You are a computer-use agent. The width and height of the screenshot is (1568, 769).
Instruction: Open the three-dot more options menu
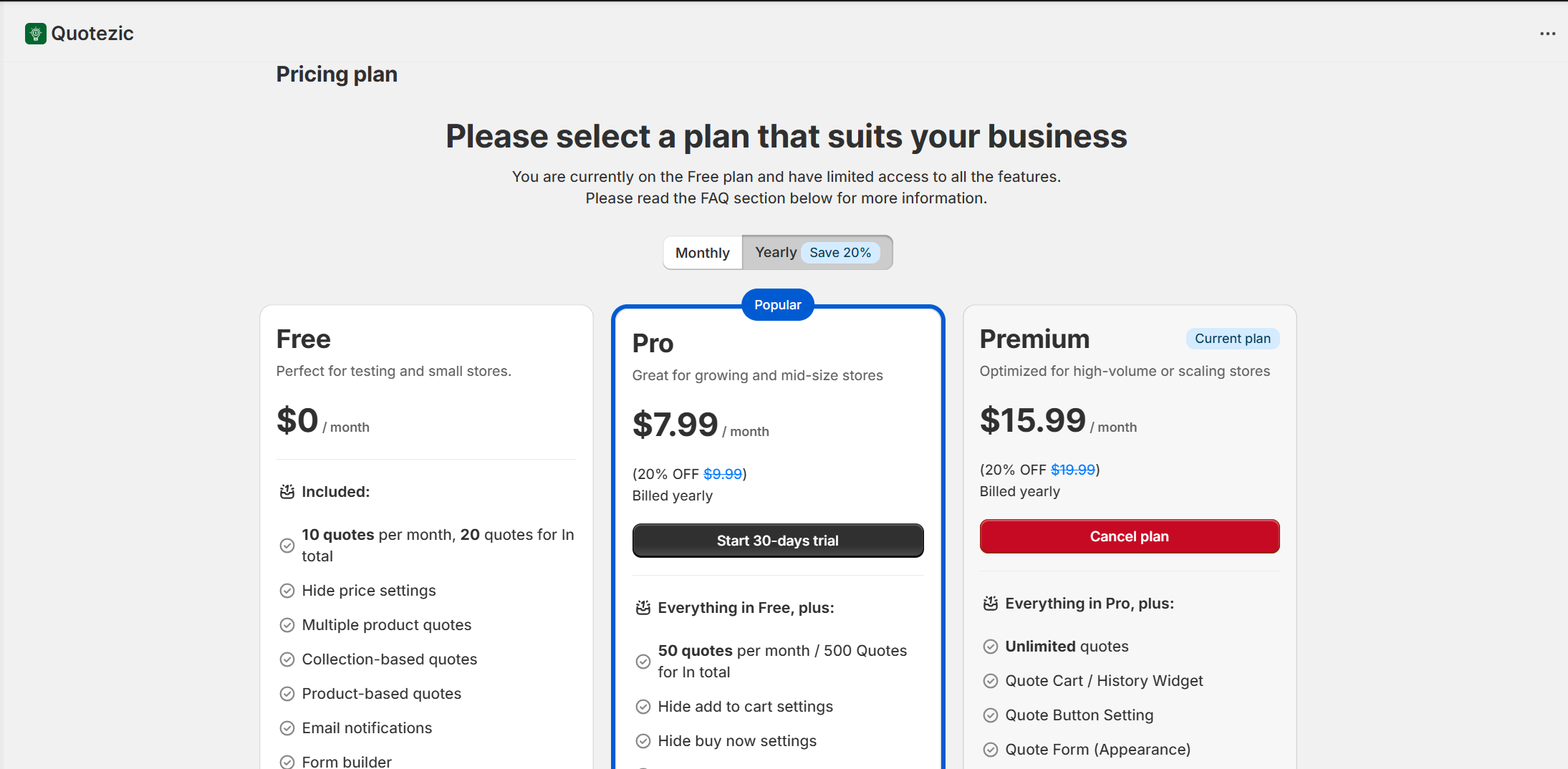click(x=1547, y=34)
